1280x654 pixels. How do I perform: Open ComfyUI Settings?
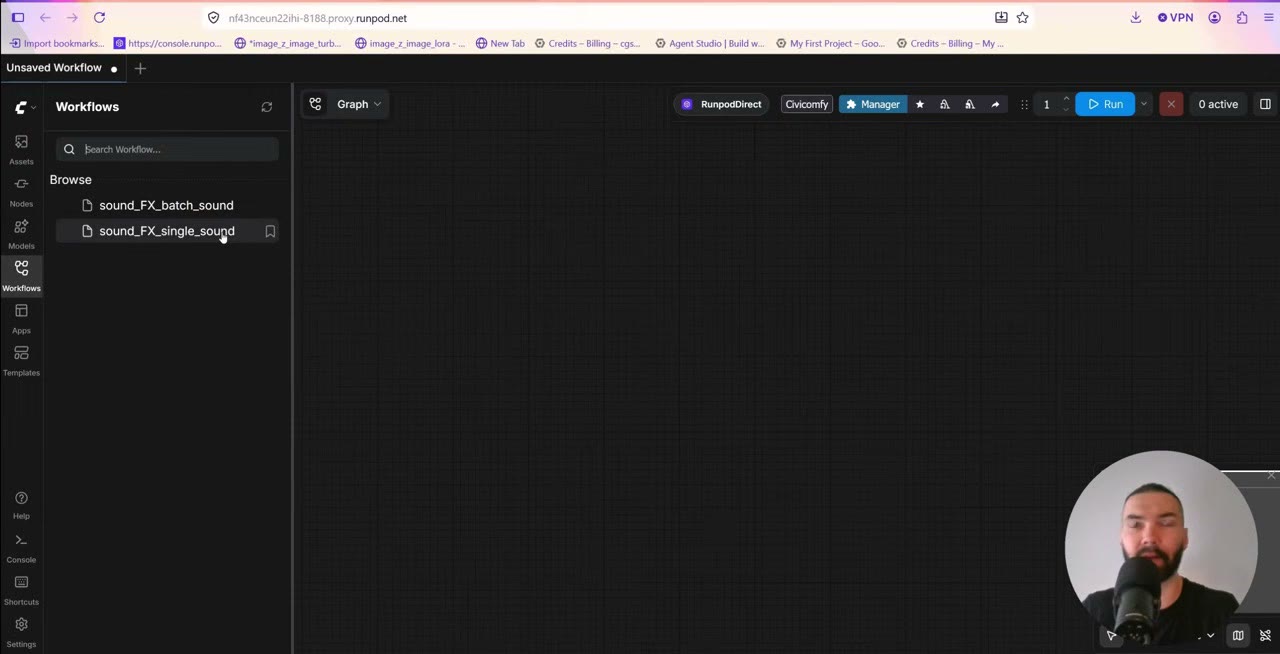(x=21, y=631)
